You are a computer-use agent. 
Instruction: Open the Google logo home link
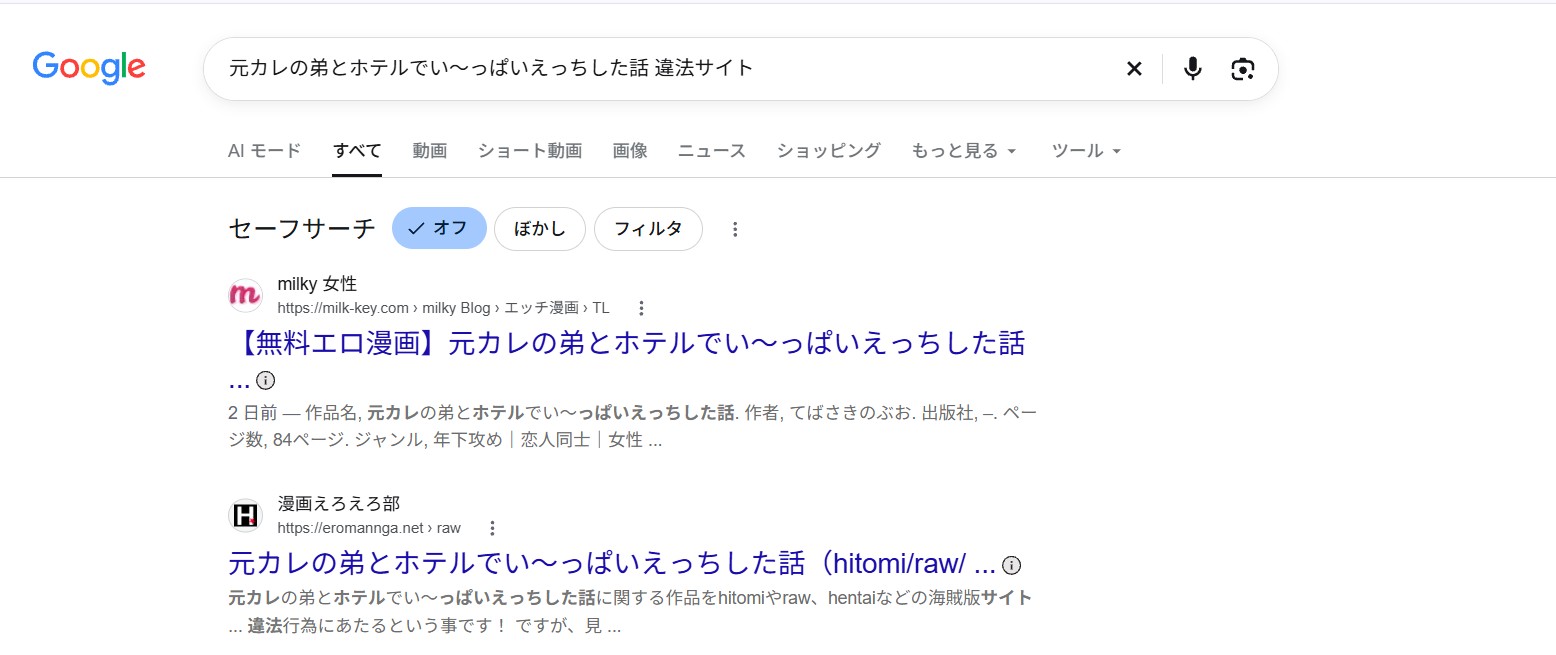[89, 68]
